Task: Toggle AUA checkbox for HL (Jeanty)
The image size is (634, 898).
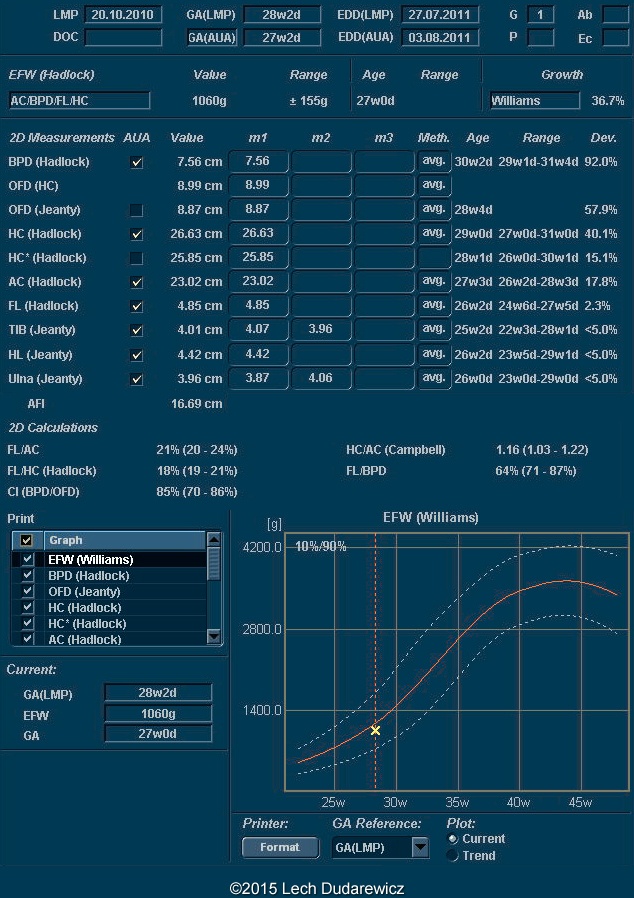Action: (x=136, y=356)
